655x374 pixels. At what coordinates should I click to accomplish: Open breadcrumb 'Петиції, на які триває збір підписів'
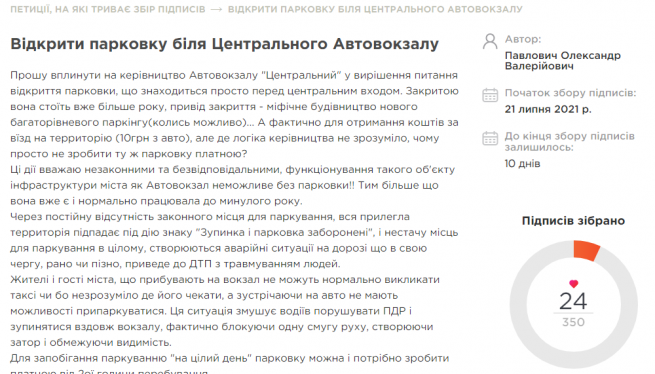[108, 9]
